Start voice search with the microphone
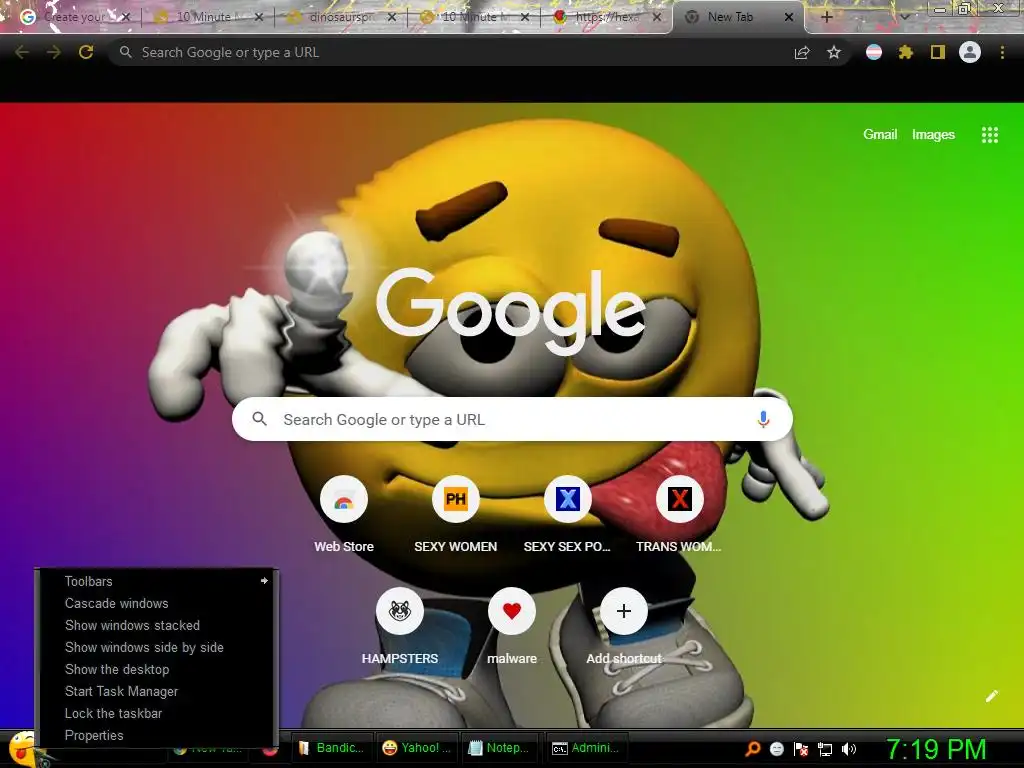 pyautogui.click(x=763, y=419)
